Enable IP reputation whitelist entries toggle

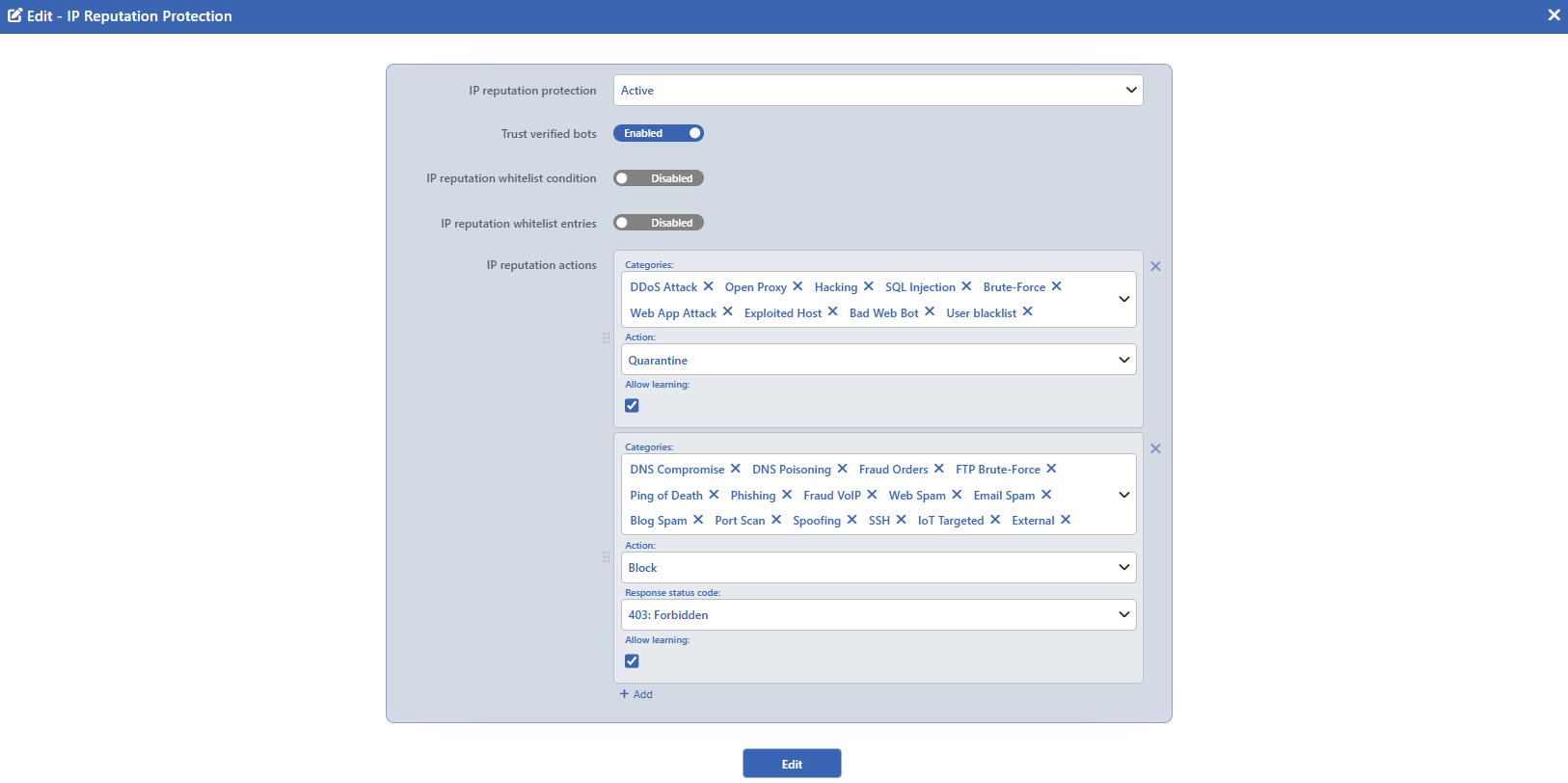pos(659,223)
